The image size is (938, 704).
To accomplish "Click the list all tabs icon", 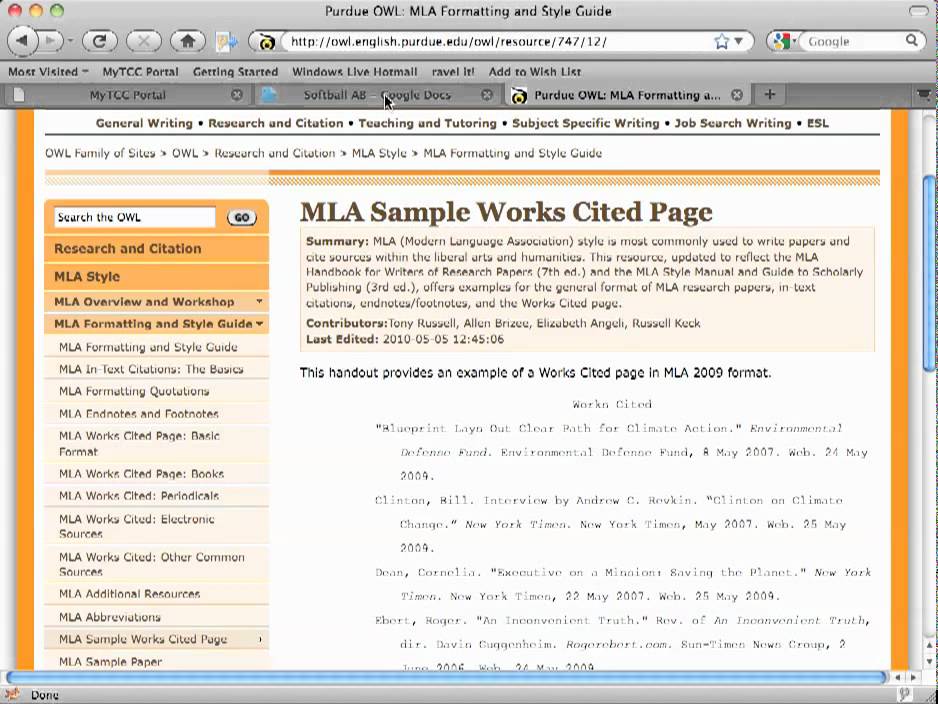I will (924, 95).
